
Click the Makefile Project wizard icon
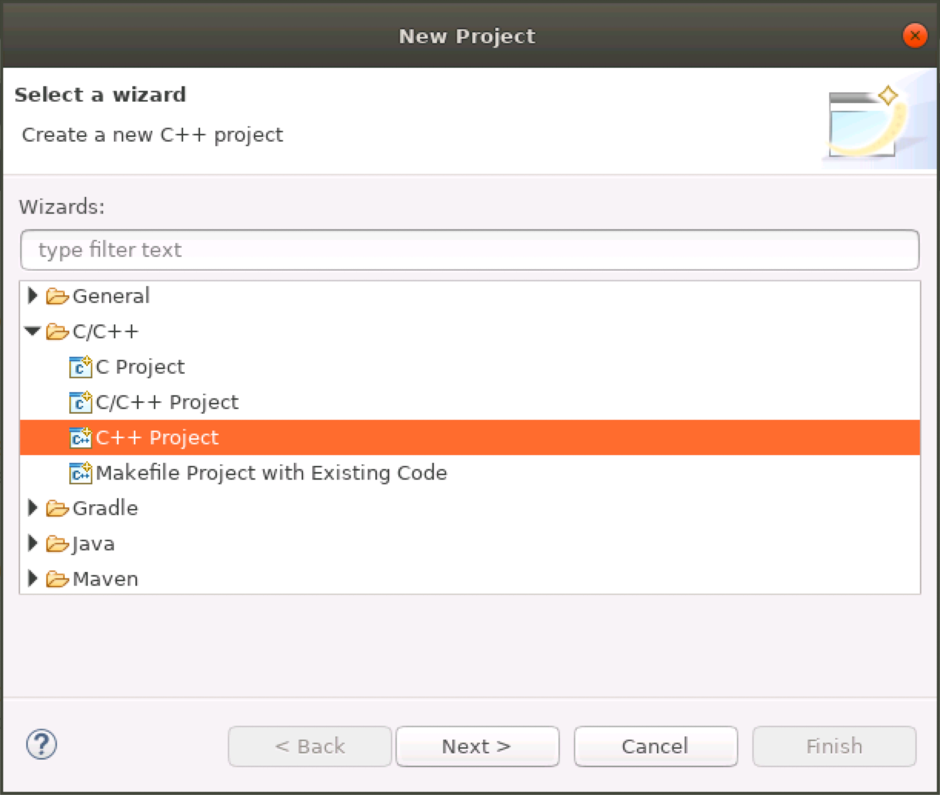80,473
